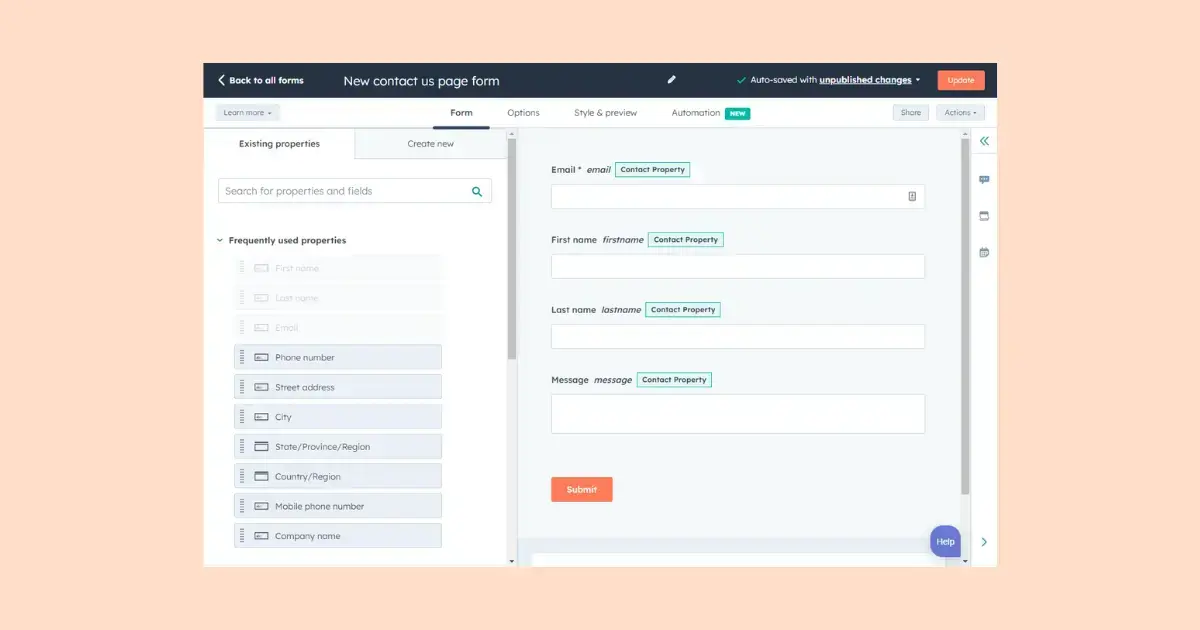Click the search magnifier in the properties search bar
Image resolution: width=1200 pixels, height=630 pixels.
click(477, 190)
